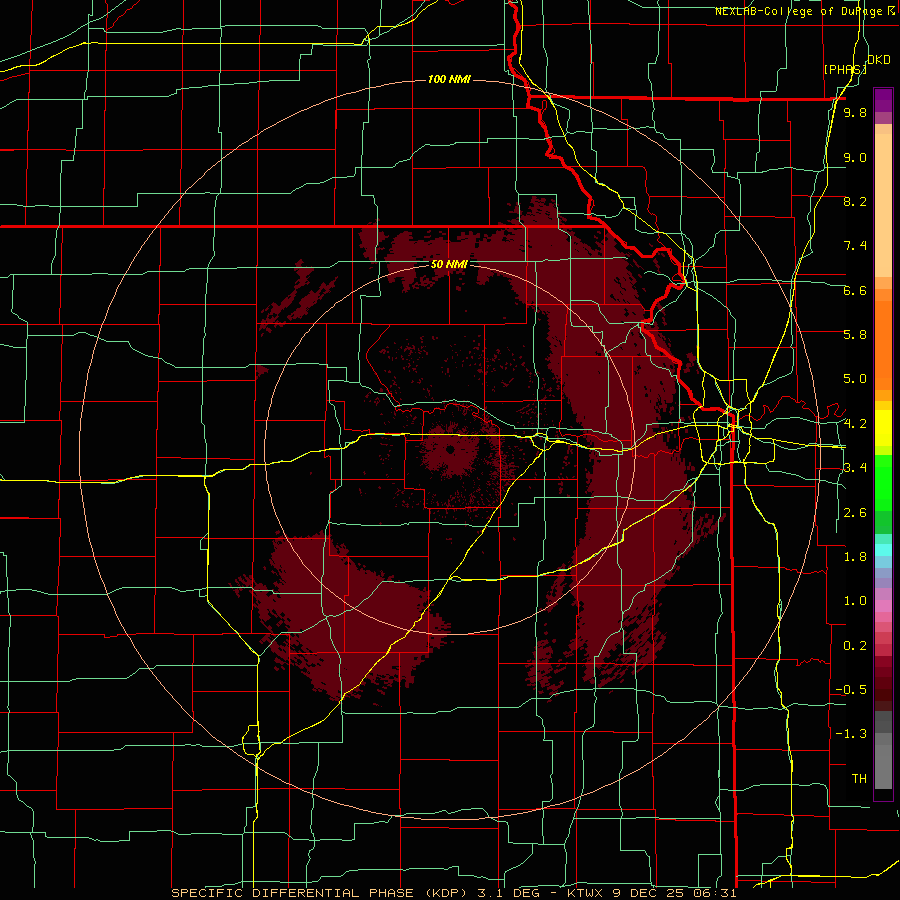The width and height of the screenshot is (900, 900).
Task: Click the 4.2 value on color scale
Action: pos(855,424)
